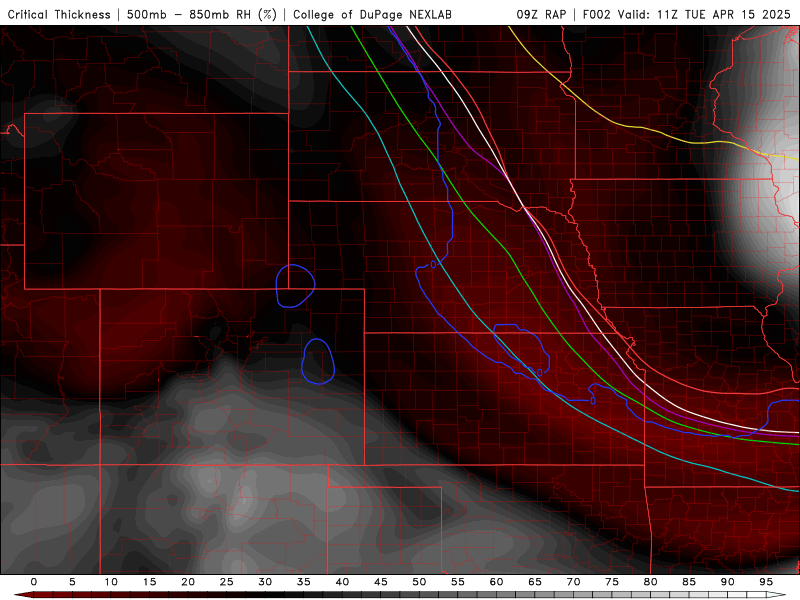
Task: Select the colorbar label "20"
Action: tap(188, 582)
